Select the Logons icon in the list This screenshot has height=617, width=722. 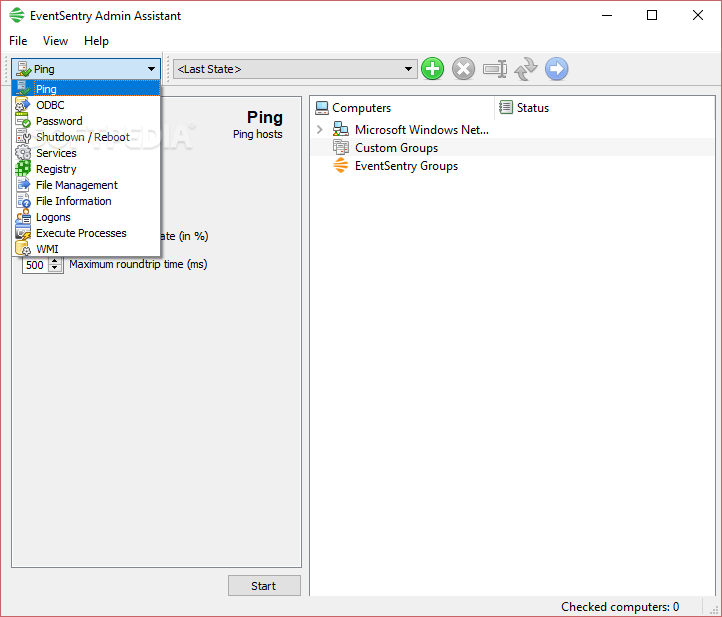pos(23,217)
